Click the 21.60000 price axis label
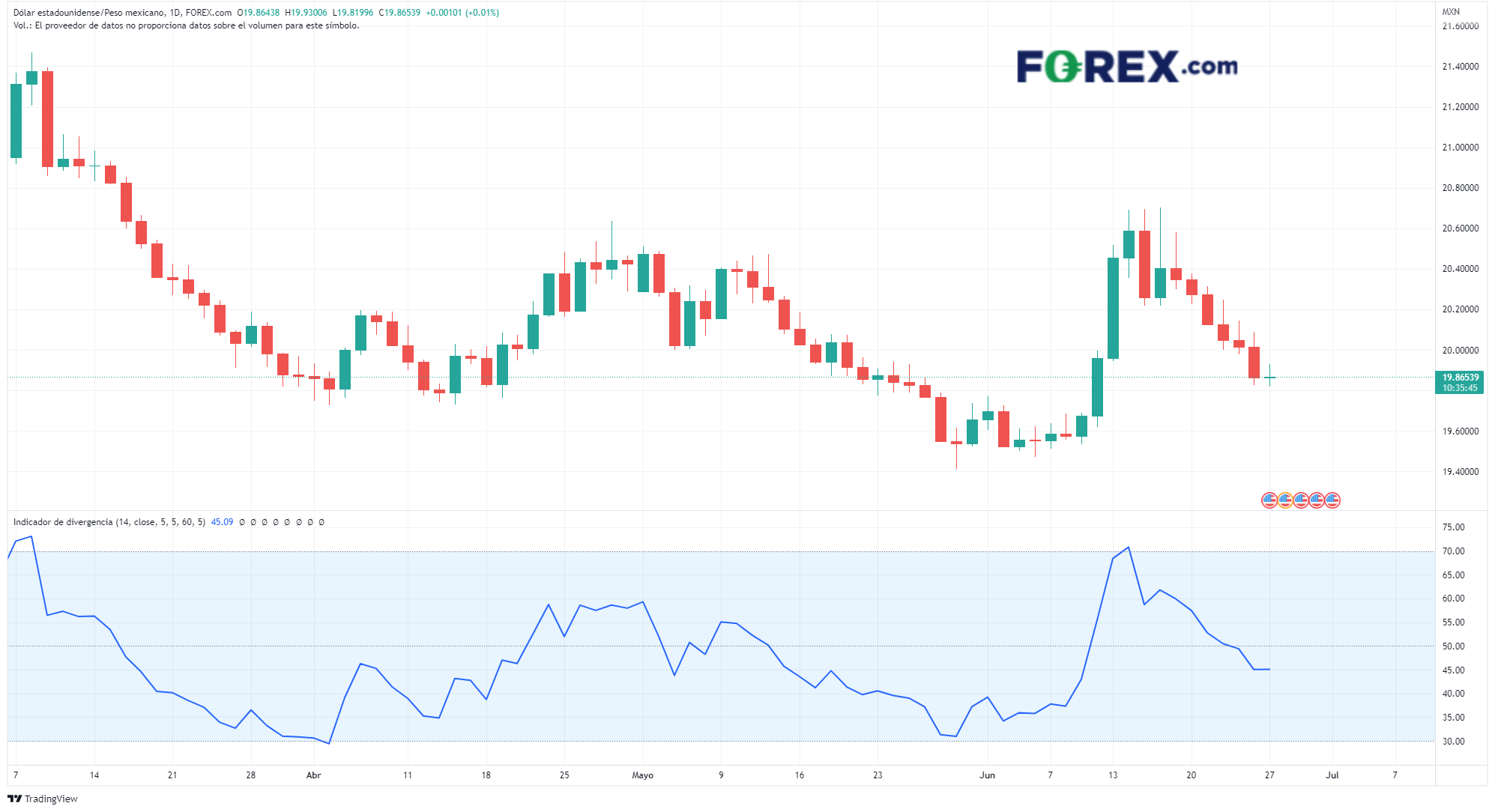 pyautogui.click(x=1461, y=26)
